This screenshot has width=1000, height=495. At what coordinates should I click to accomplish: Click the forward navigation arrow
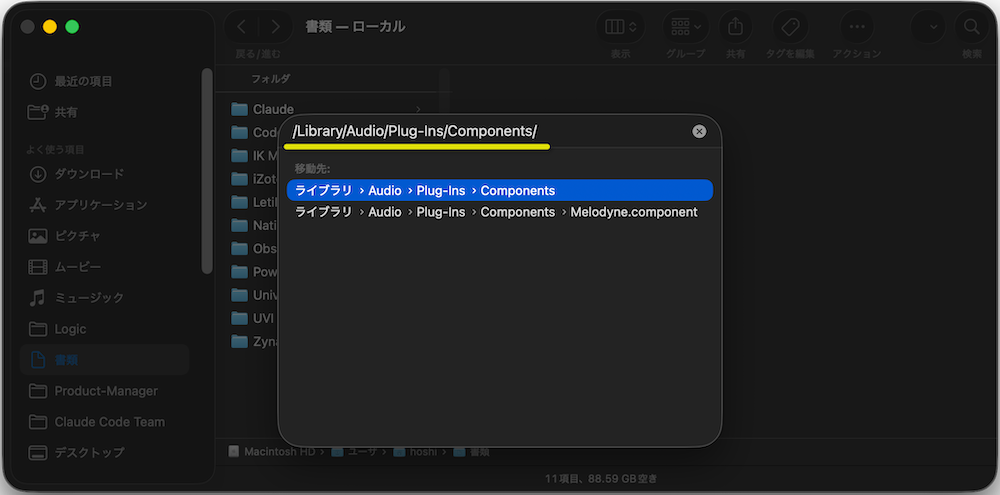[276, 27]
